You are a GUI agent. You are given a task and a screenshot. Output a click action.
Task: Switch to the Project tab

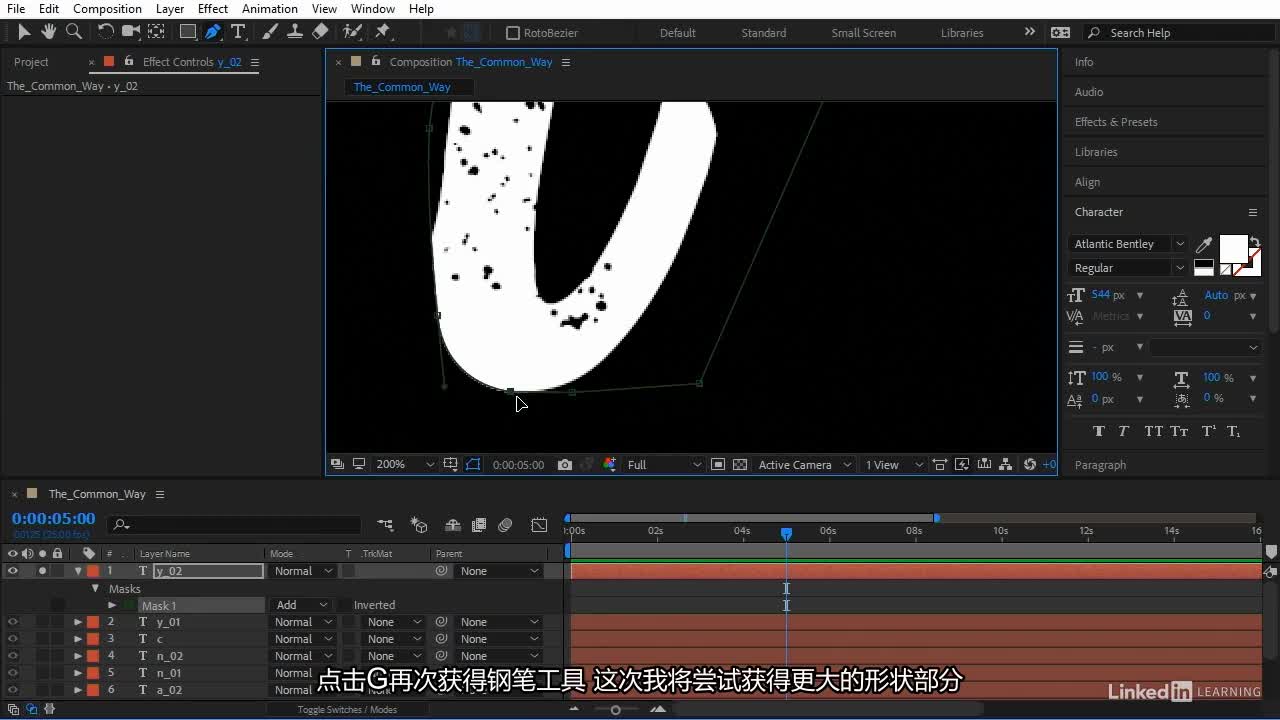31,62
